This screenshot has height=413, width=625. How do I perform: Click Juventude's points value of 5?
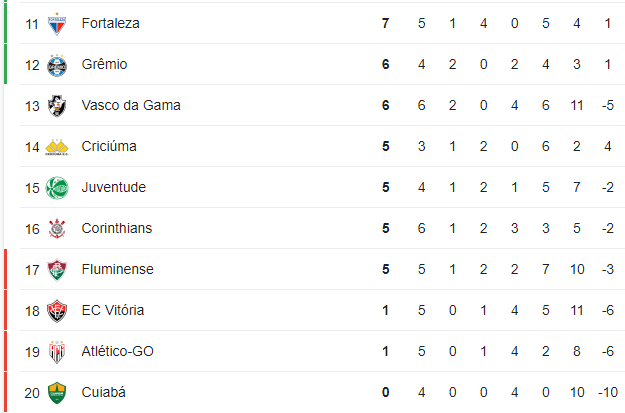(385, 187)
